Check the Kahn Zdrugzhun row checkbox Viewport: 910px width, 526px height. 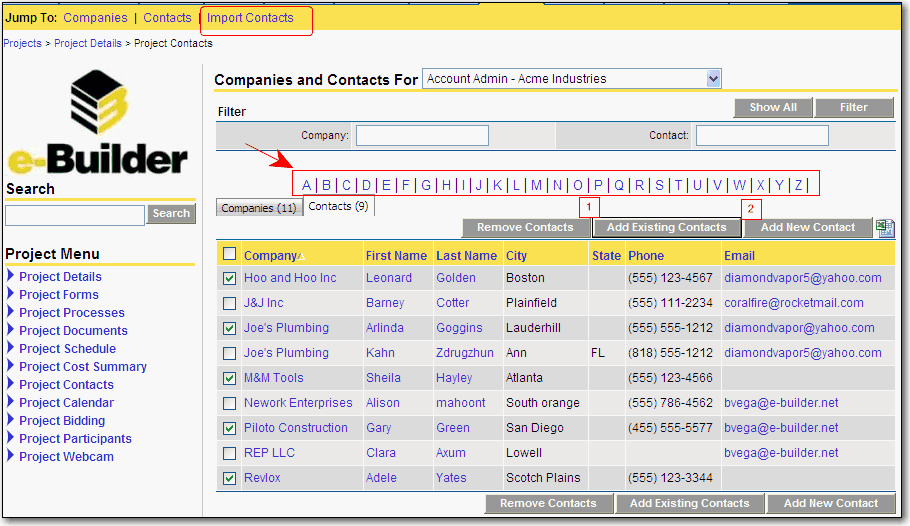coord(230,353)
